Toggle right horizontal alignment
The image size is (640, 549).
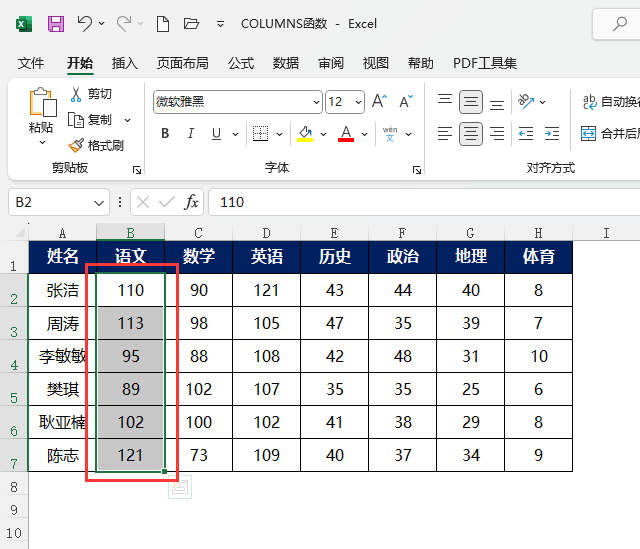coord(497,133)
